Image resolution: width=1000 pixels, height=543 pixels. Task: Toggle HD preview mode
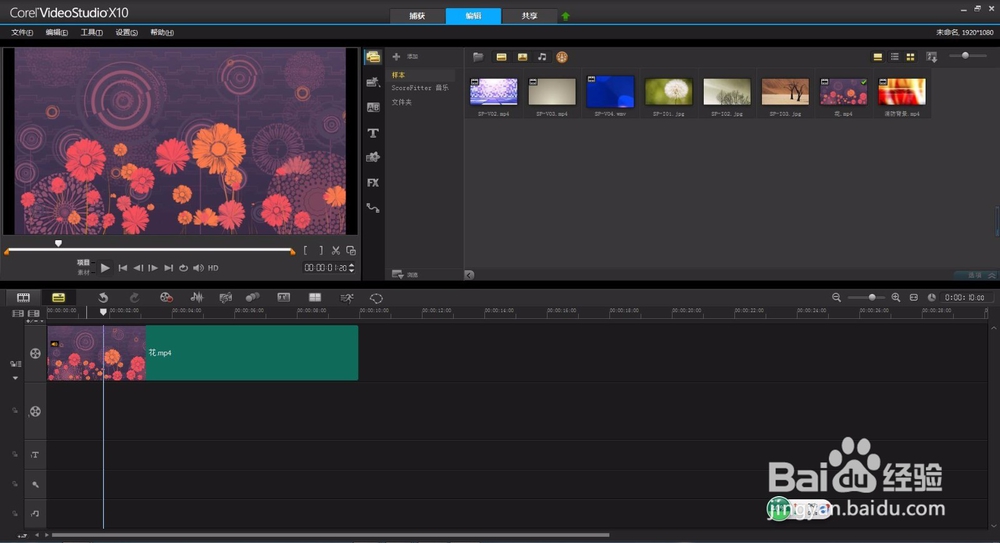tap(213, 268)
